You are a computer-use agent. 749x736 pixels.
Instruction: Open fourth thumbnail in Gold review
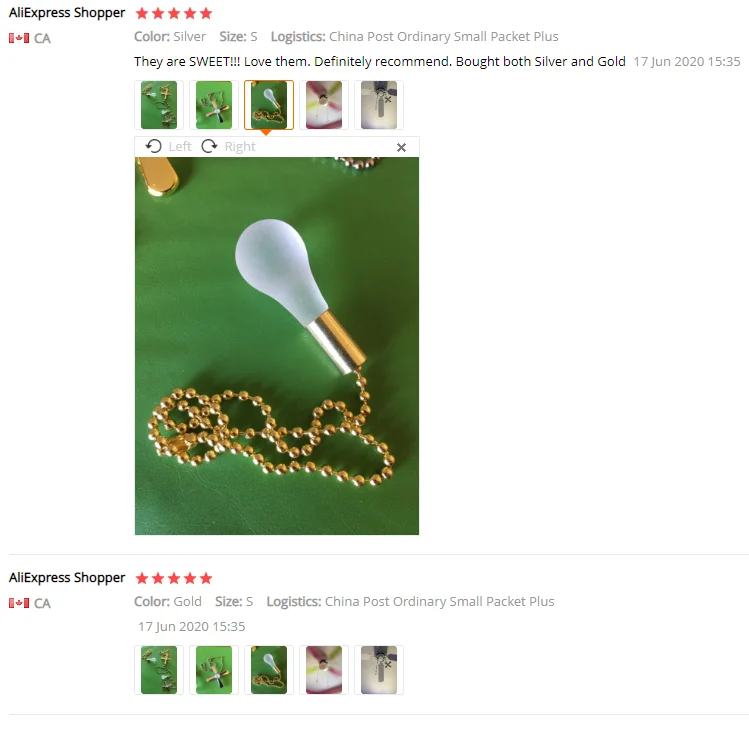point(324,670)
